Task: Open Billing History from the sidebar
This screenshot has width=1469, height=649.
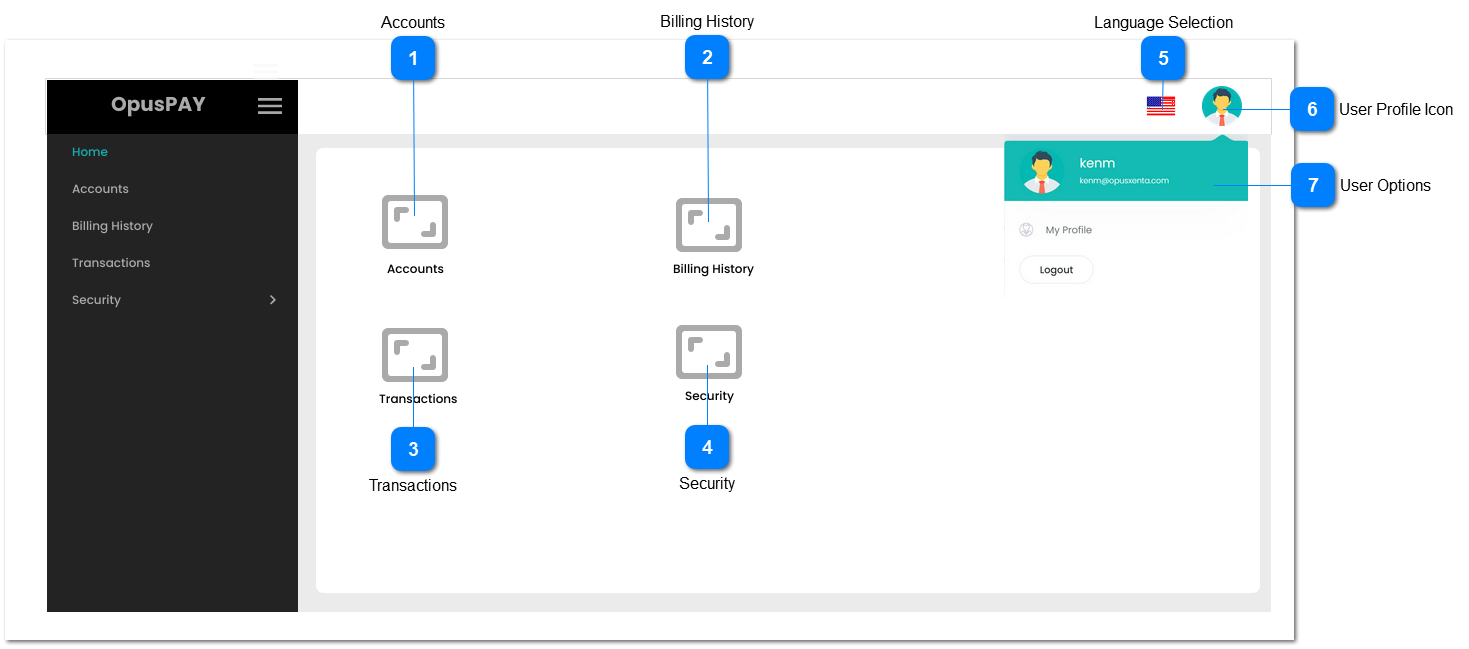Action: pos(112,226)
